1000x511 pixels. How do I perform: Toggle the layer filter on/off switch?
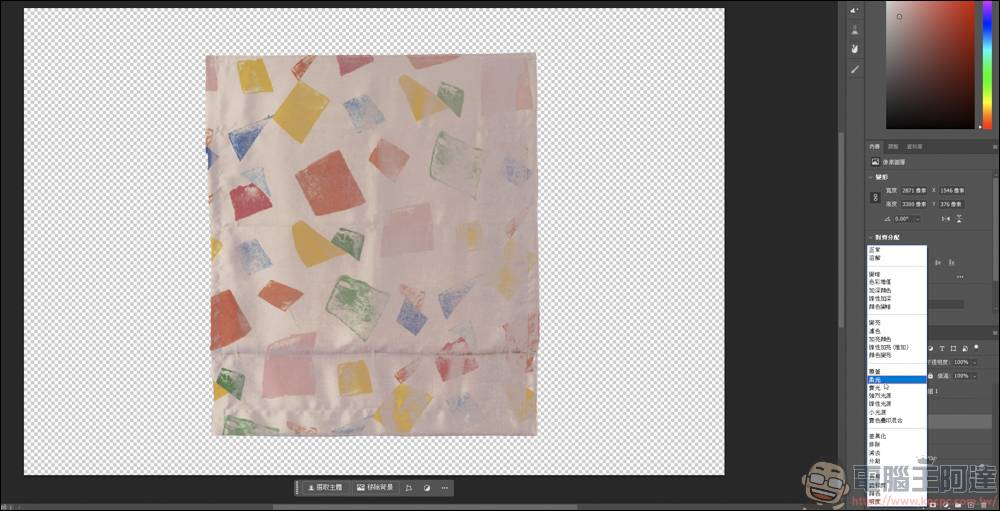point(976,348)
